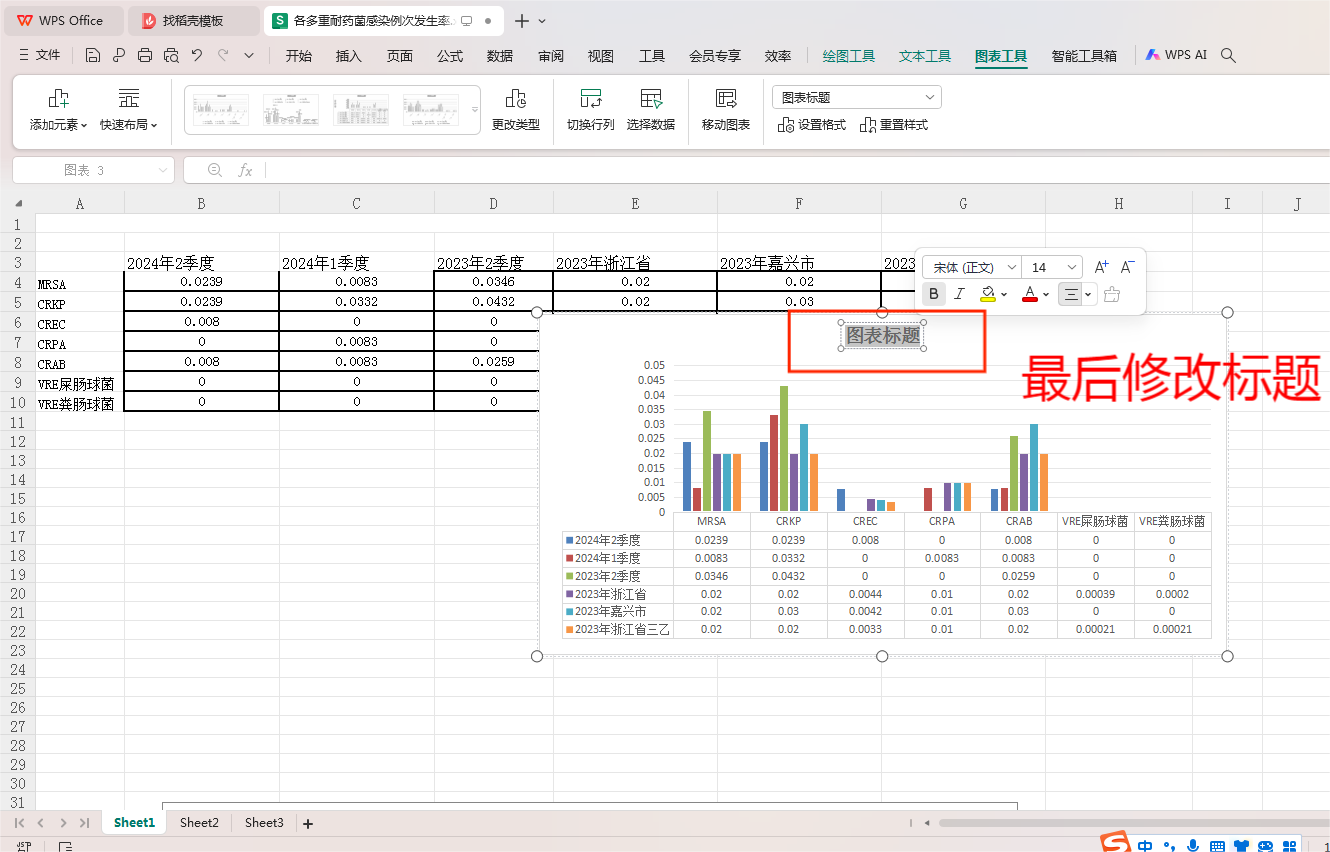Switch to the 插入 ribbon tab

pyautogui.click(x=348, y=57)
